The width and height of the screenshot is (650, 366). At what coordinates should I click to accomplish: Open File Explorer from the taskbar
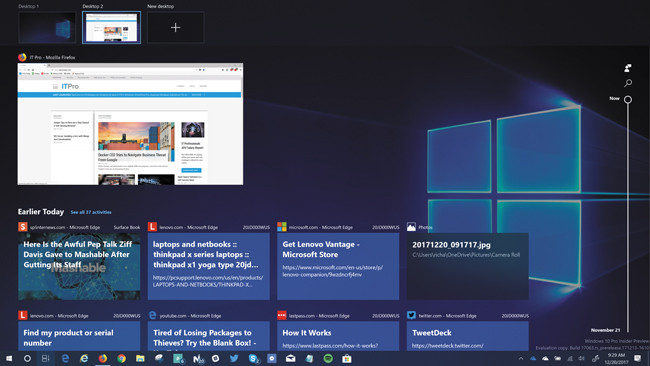pyautogui.click(x=140, y=359)
